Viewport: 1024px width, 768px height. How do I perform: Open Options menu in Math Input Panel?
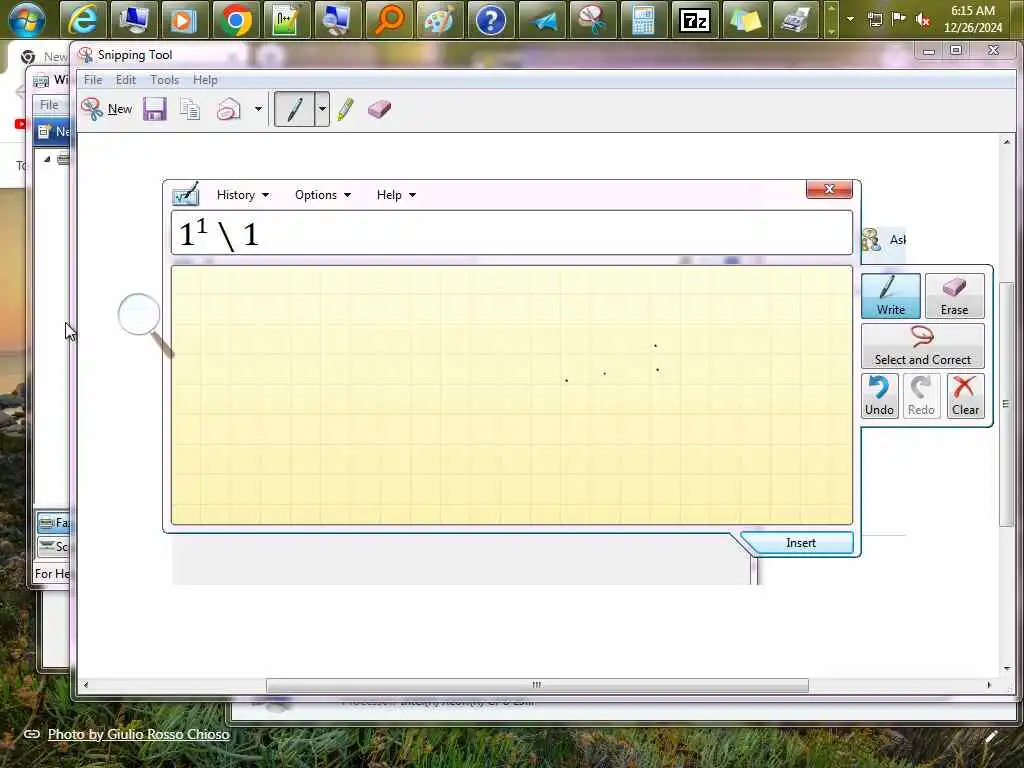[x=323, y=195]
